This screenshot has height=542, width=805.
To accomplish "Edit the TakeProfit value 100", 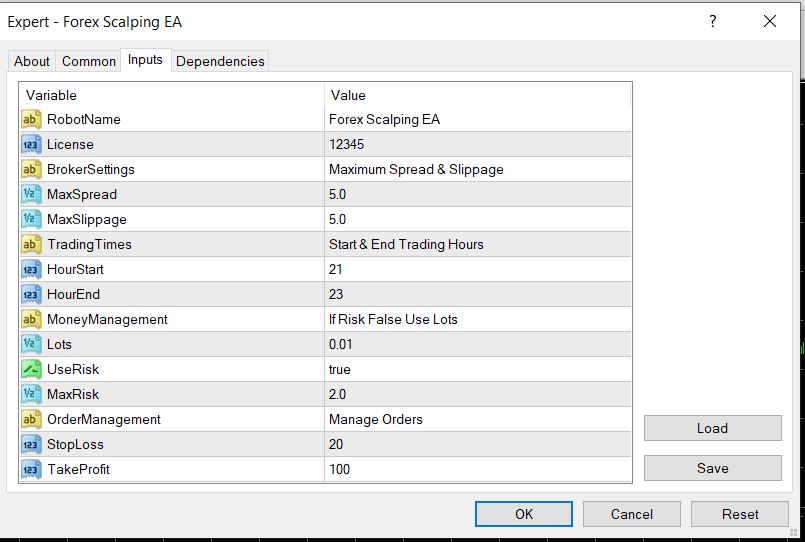I will [477, 469].
